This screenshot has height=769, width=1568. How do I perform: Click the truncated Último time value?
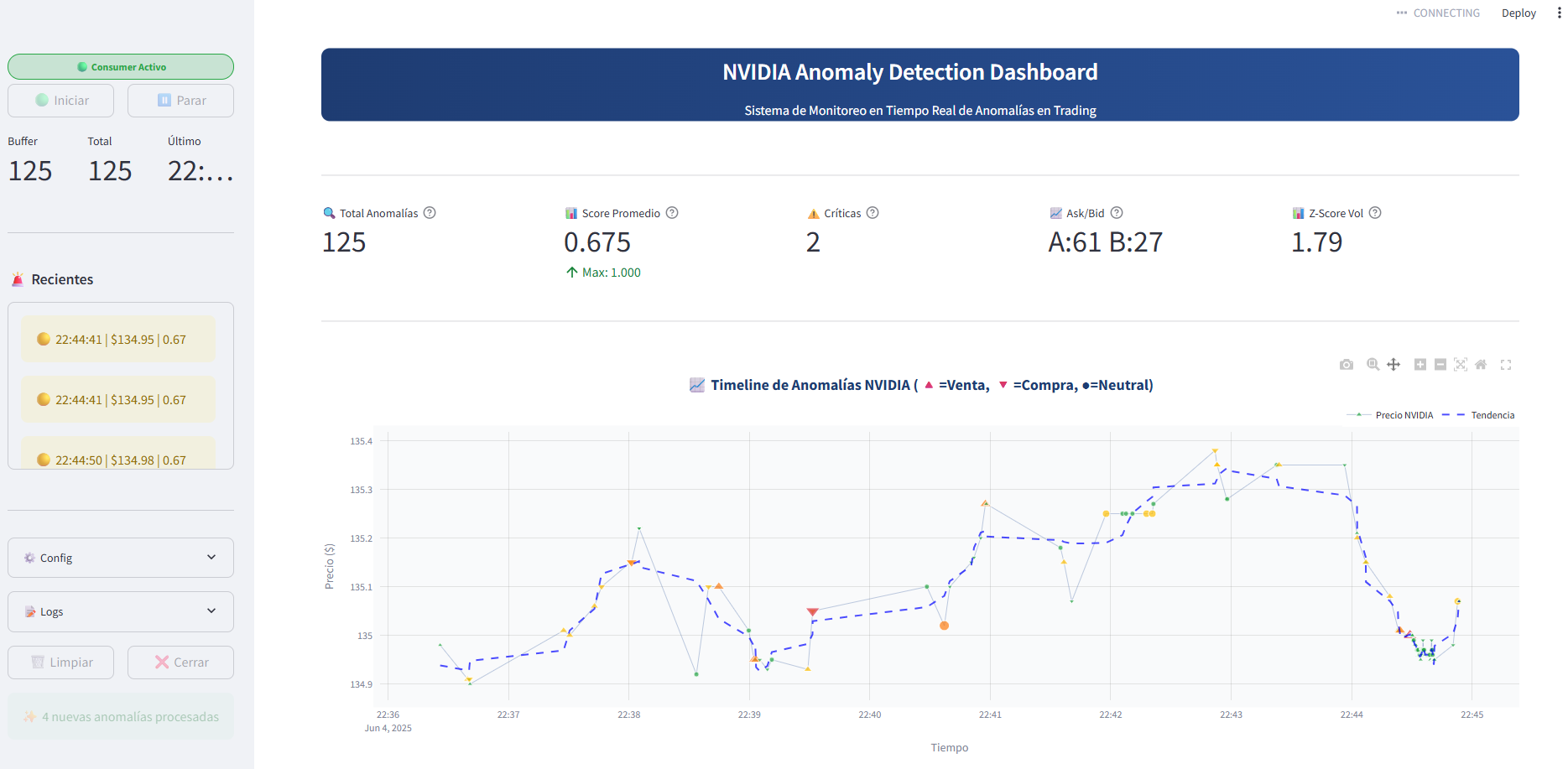(201, 171)
